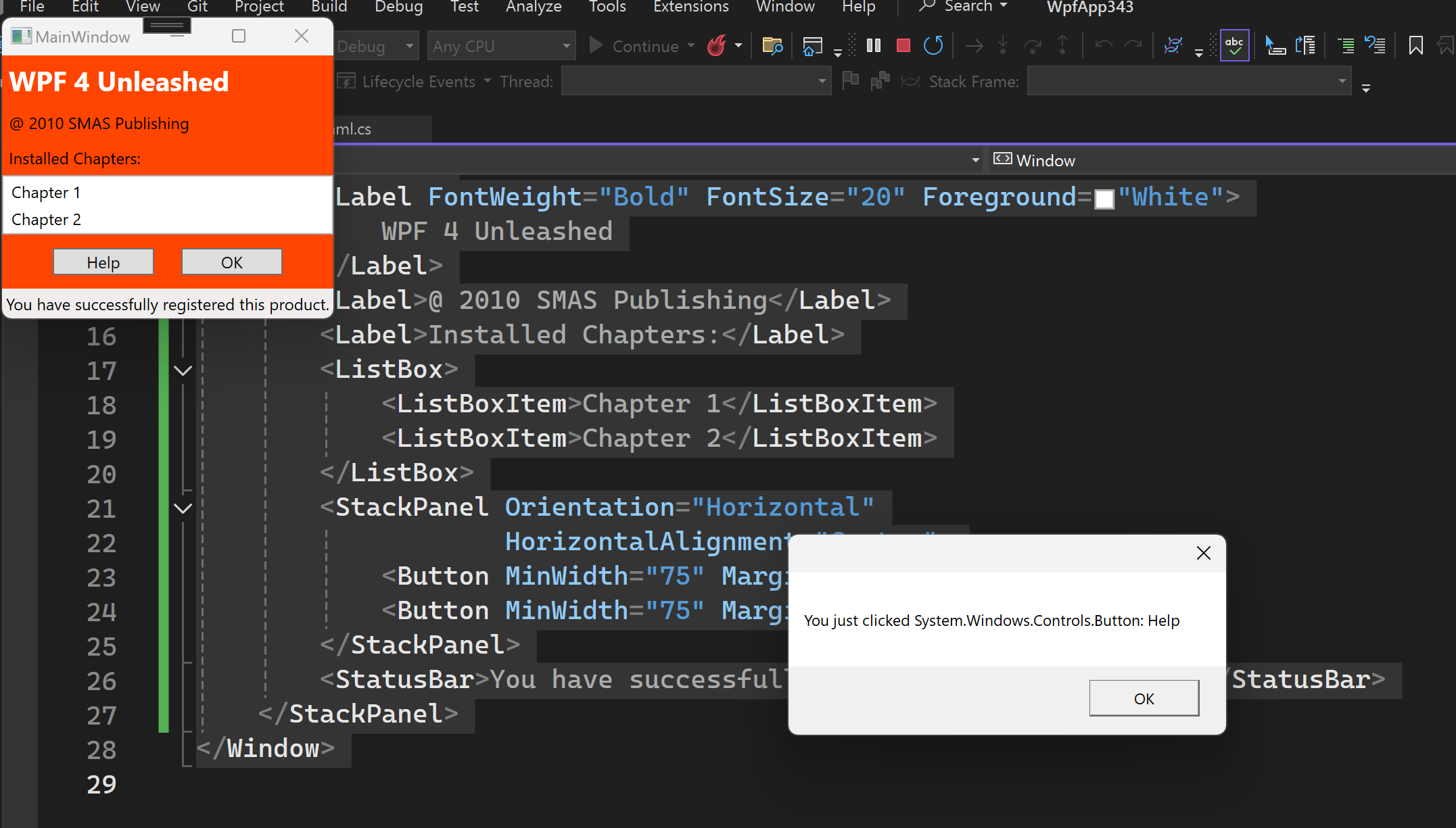
Task: Open the Stack Frame combo box
Action: [x=1188, y=82]
